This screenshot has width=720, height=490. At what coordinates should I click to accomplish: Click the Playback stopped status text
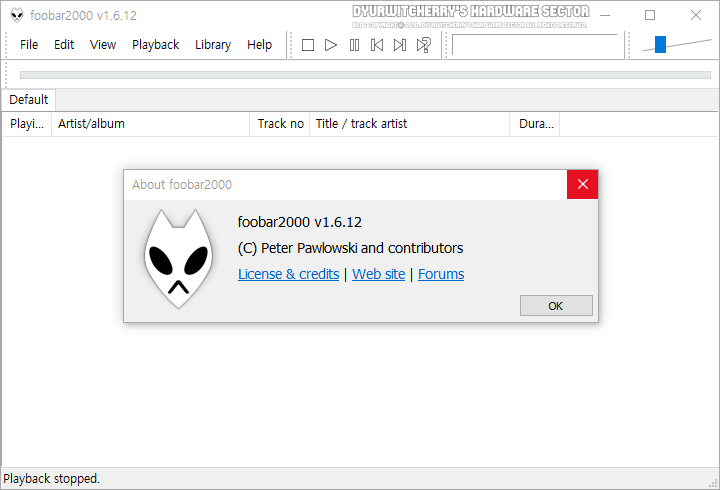[x=51, y=479]
